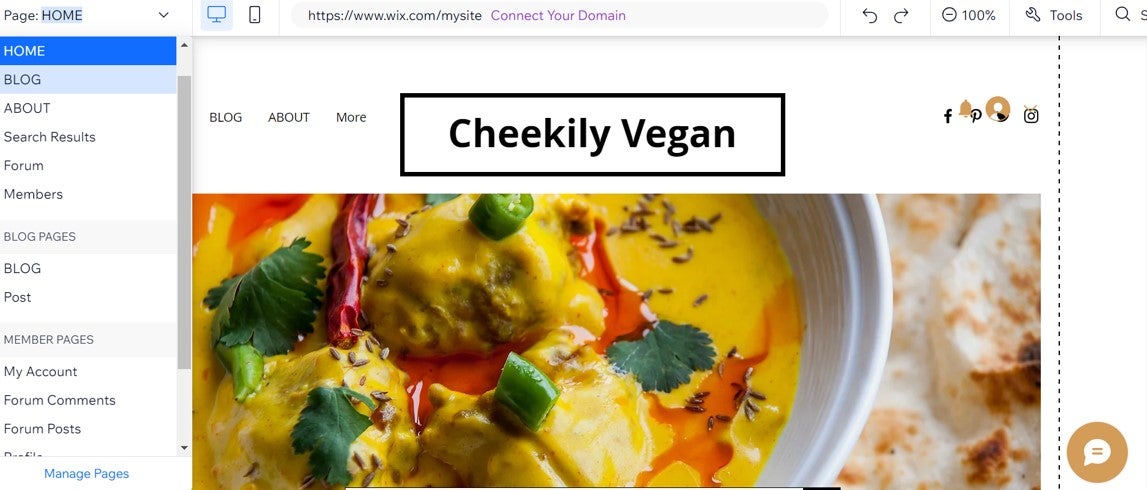Viewport: 1147px width, 490px height.
Task: Switch to desktop view icon
Action: point(217,15)
